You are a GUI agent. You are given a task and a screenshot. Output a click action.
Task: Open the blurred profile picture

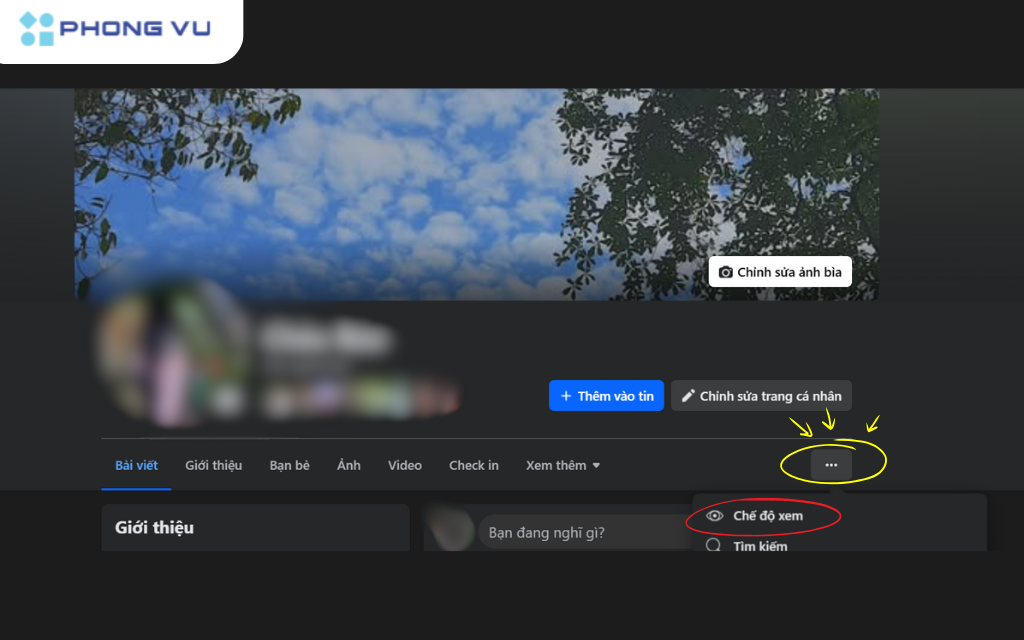(x=172, y=350)
